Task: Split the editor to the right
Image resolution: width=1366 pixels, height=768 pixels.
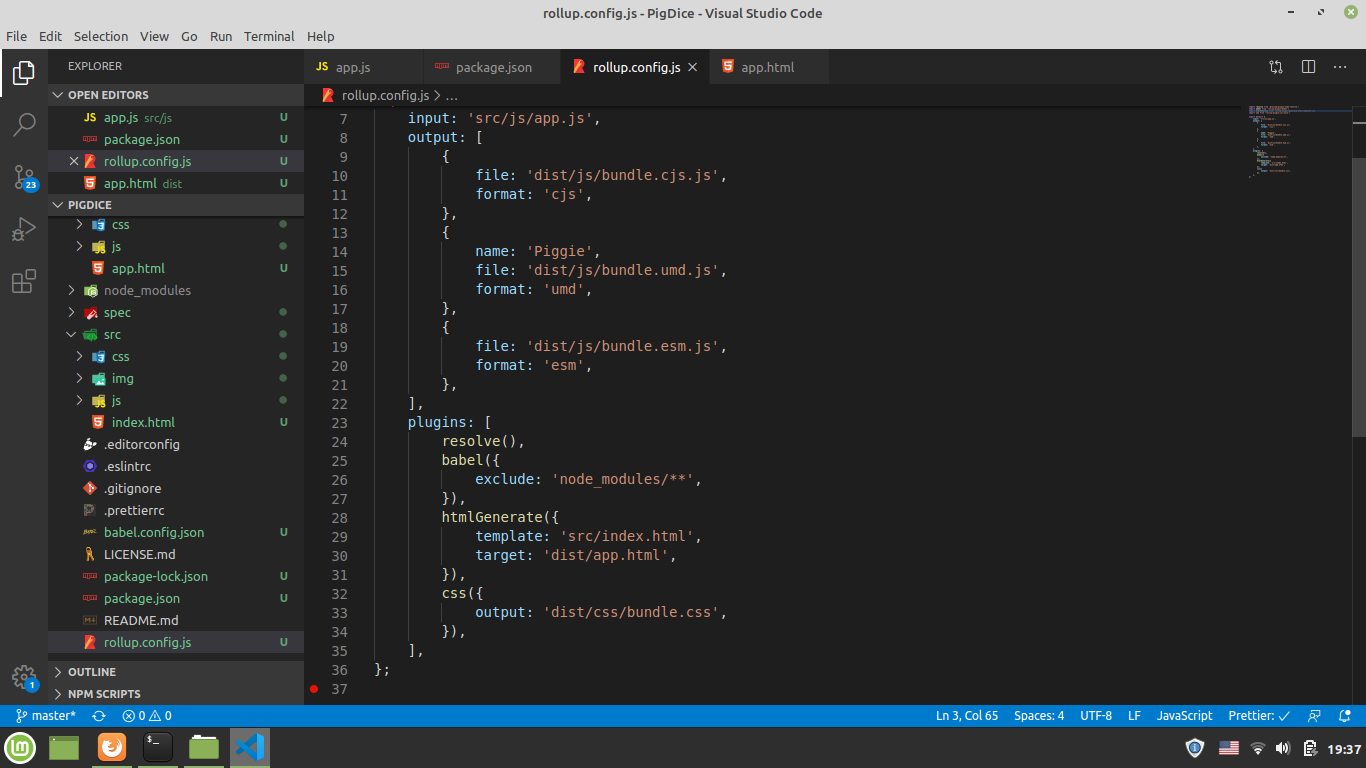Action: [1308, 67]
